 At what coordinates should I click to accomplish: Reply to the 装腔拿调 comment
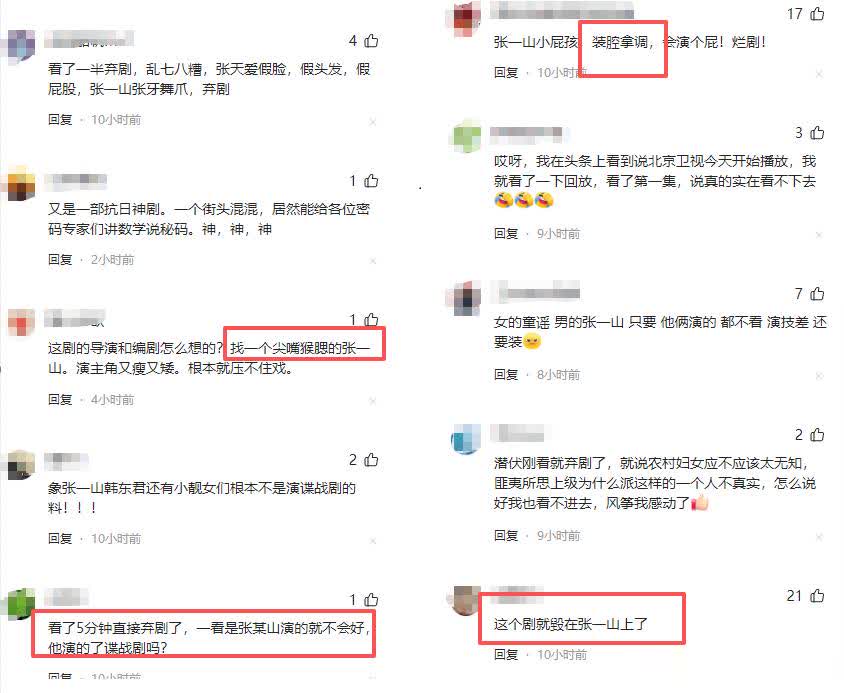[505, 72]
